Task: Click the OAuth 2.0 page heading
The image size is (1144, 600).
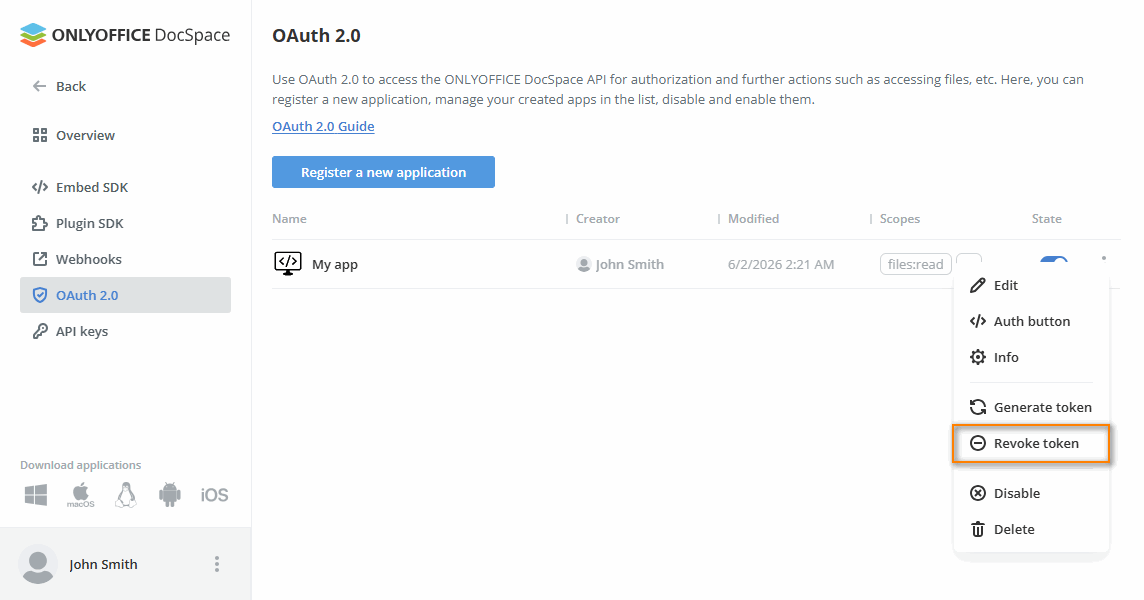Action: (317, 36)
